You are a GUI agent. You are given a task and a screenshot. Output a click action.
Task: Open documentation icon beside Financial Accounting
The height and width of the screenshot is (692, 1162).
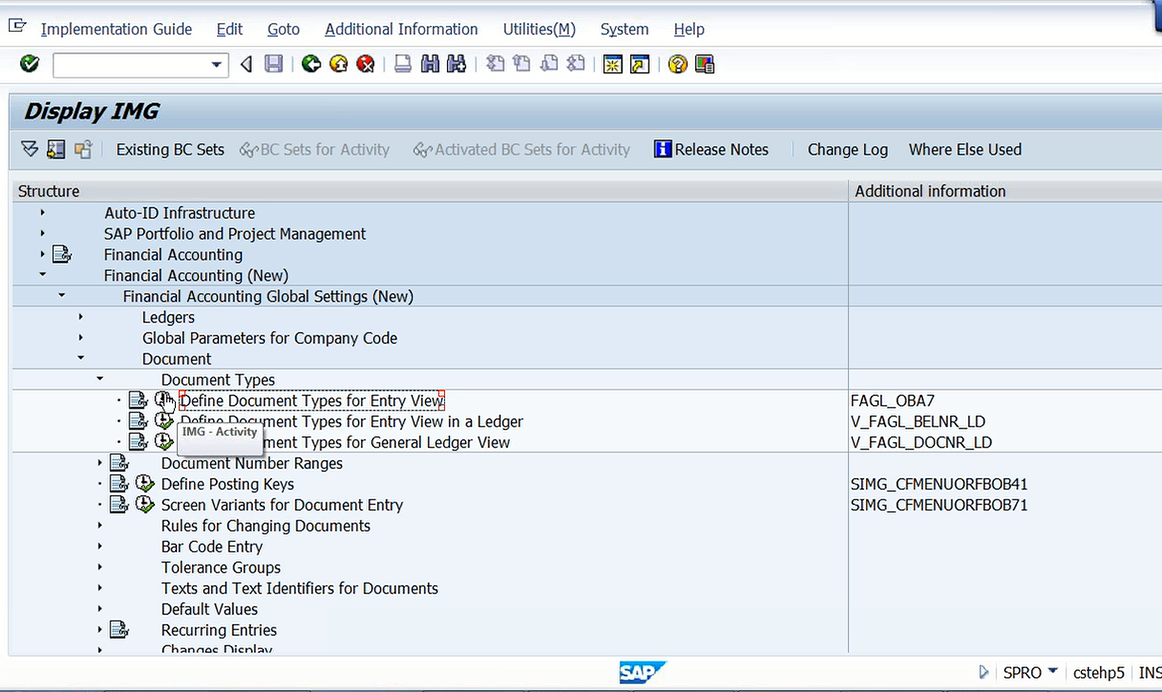(62, 255)
